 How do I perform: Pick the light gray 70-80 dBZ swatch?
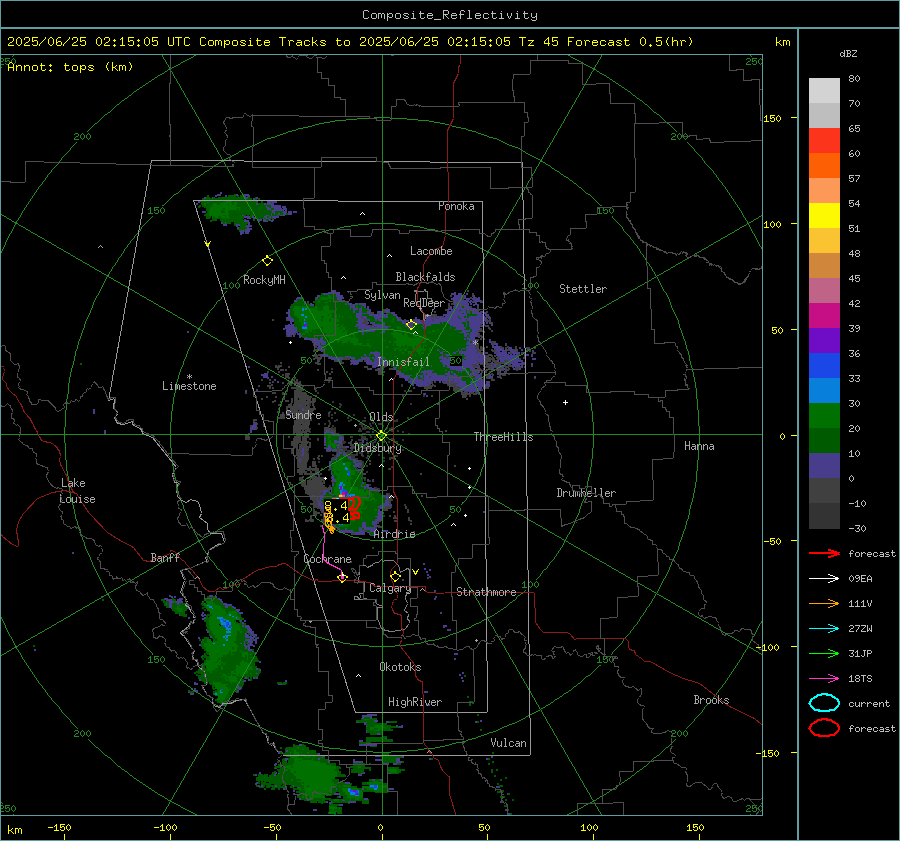824,91
